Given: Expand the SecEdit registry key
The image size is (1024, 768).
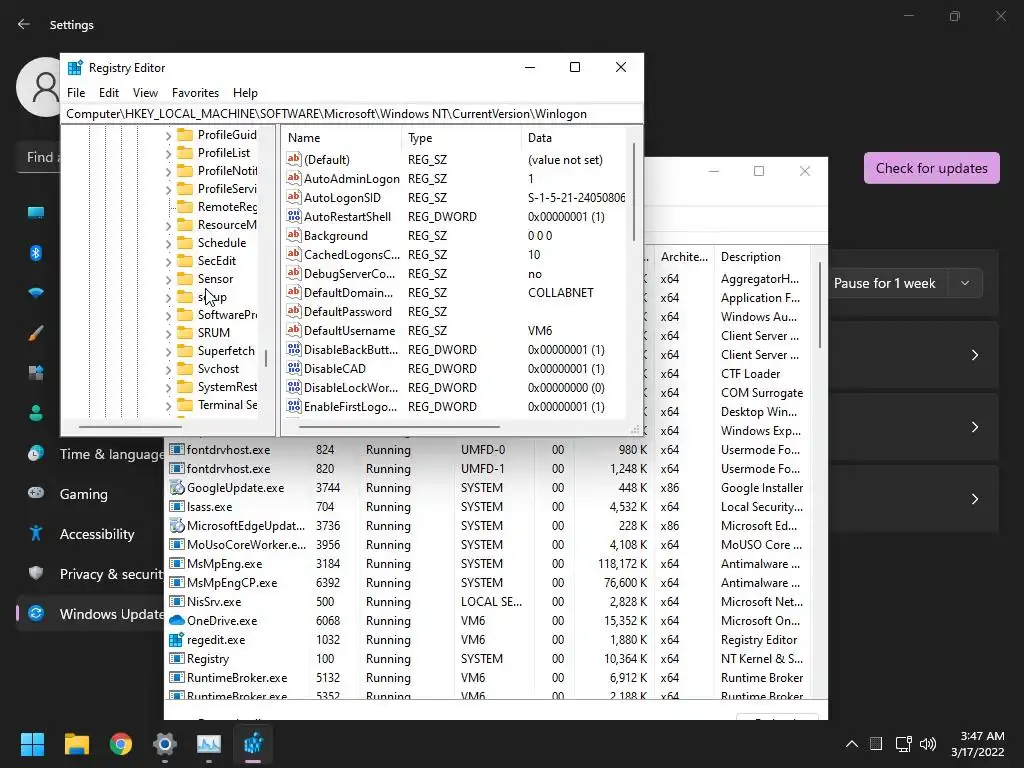Looking at the screenshot, I should pyautogui.click(x=168, y=261).
